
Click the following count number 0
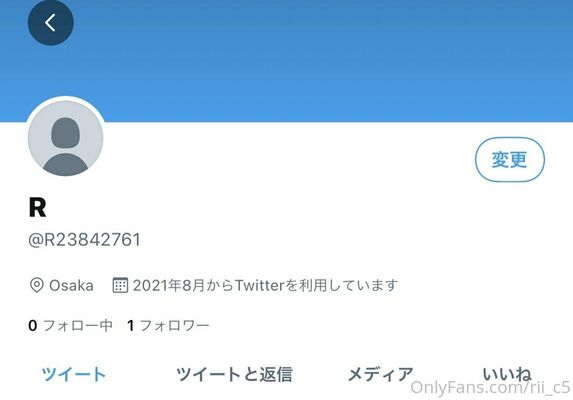pos(33,325)
